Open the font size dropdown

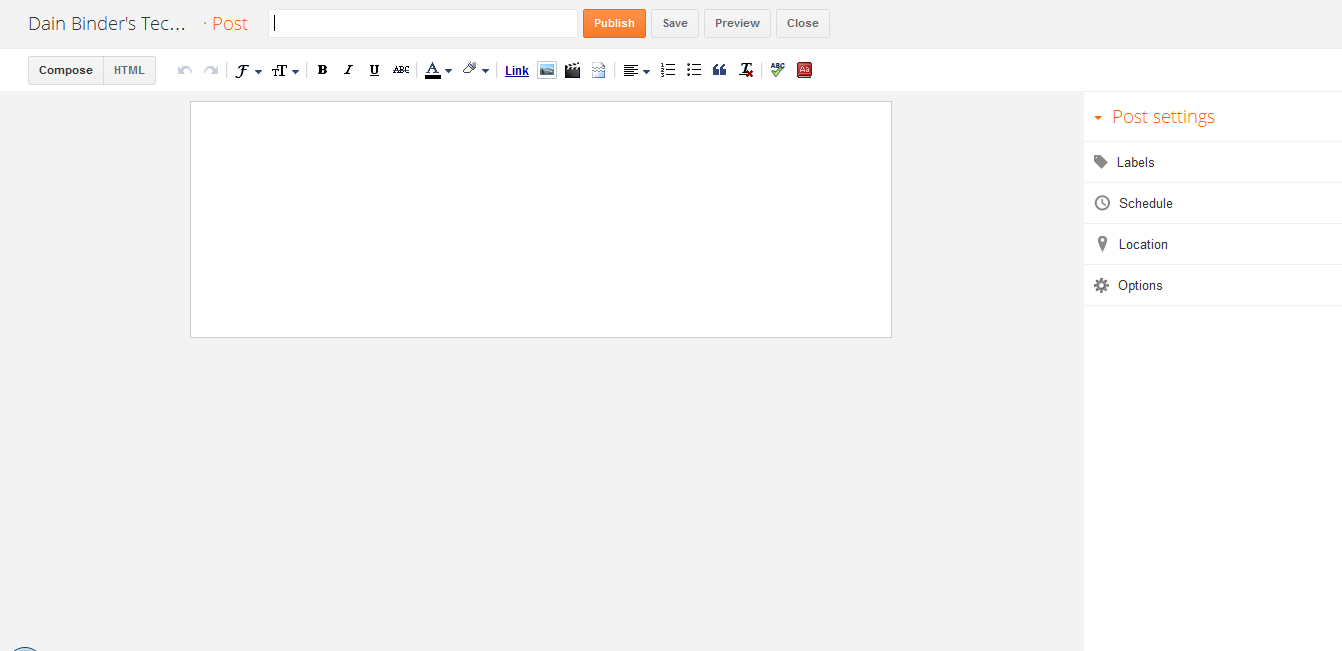(285, 71)
